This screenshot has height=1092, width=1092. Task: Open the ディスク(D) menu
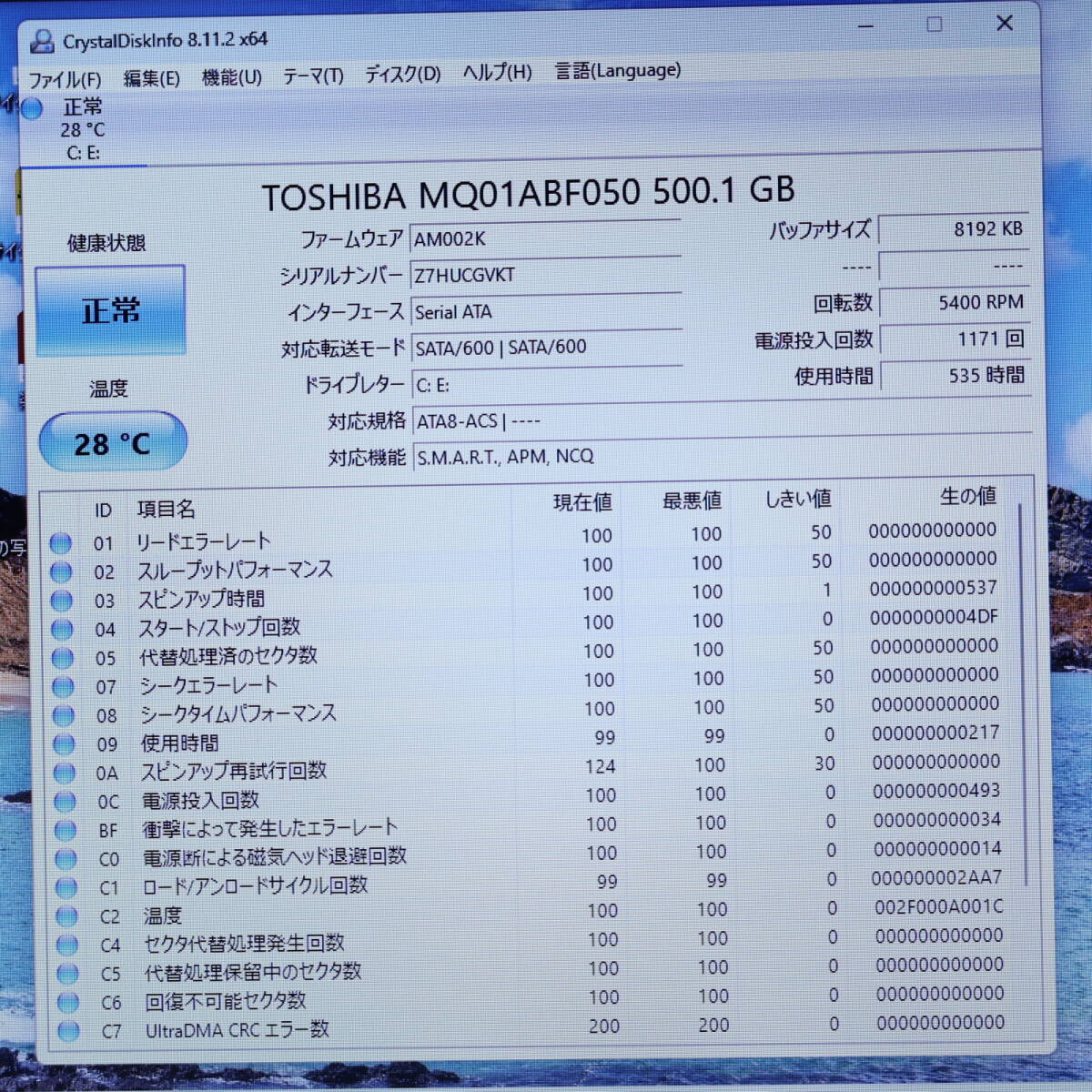402,74
